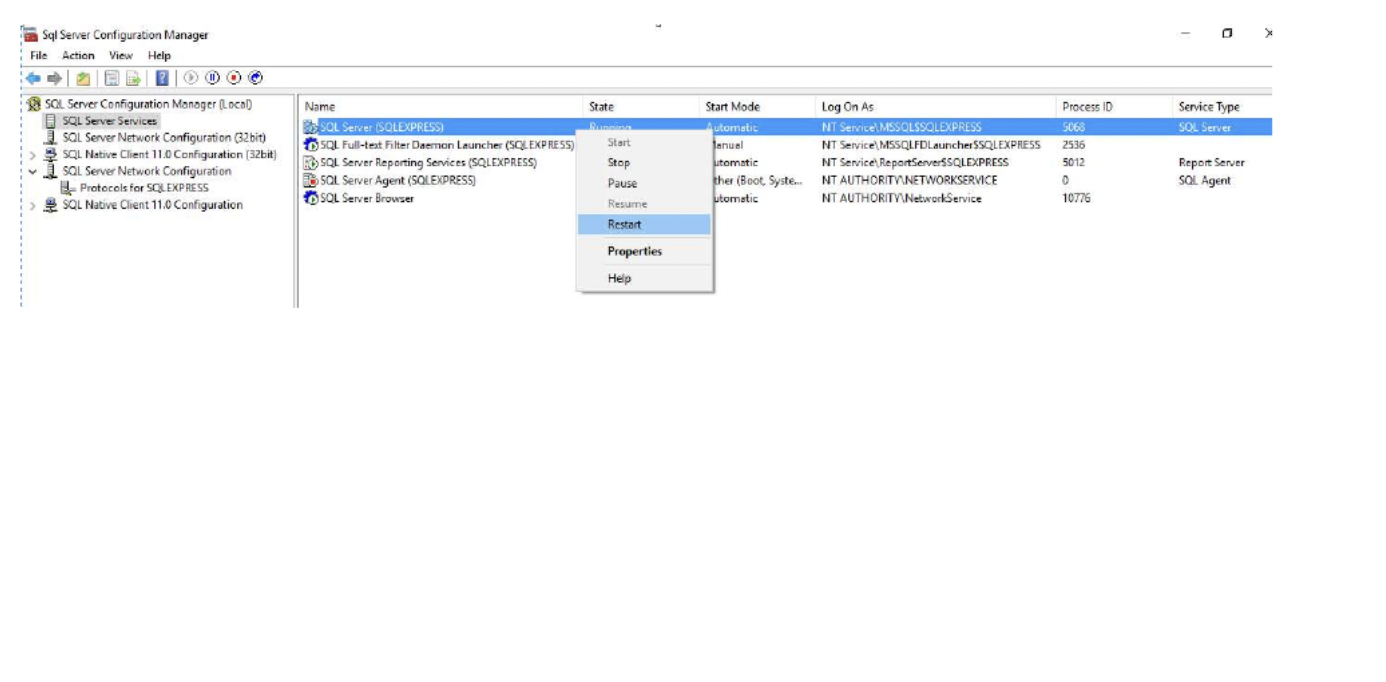Choose Properties from the context menu

644,251
